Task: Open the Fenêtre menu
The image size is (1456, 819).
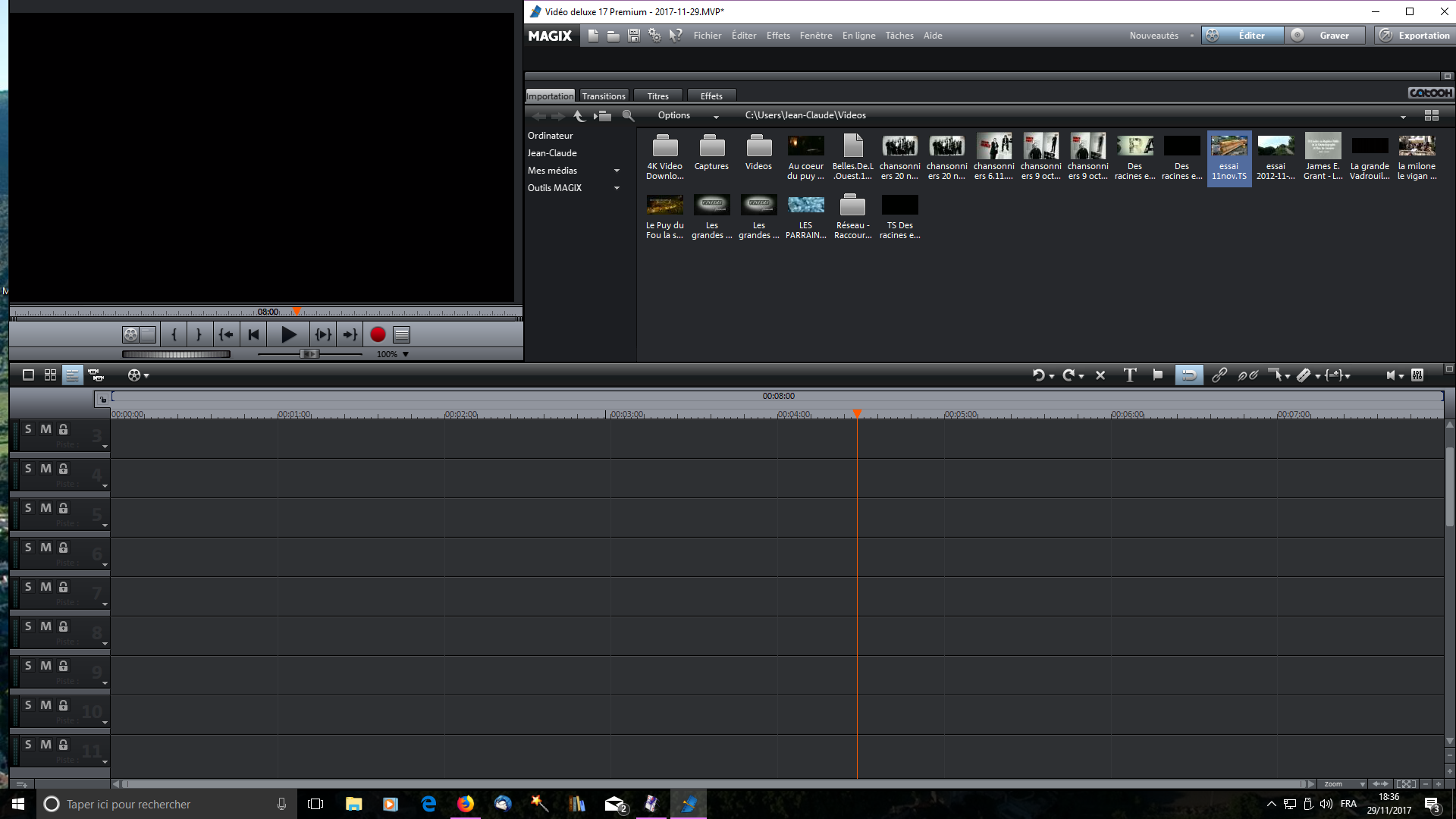Action: [816, 36]
